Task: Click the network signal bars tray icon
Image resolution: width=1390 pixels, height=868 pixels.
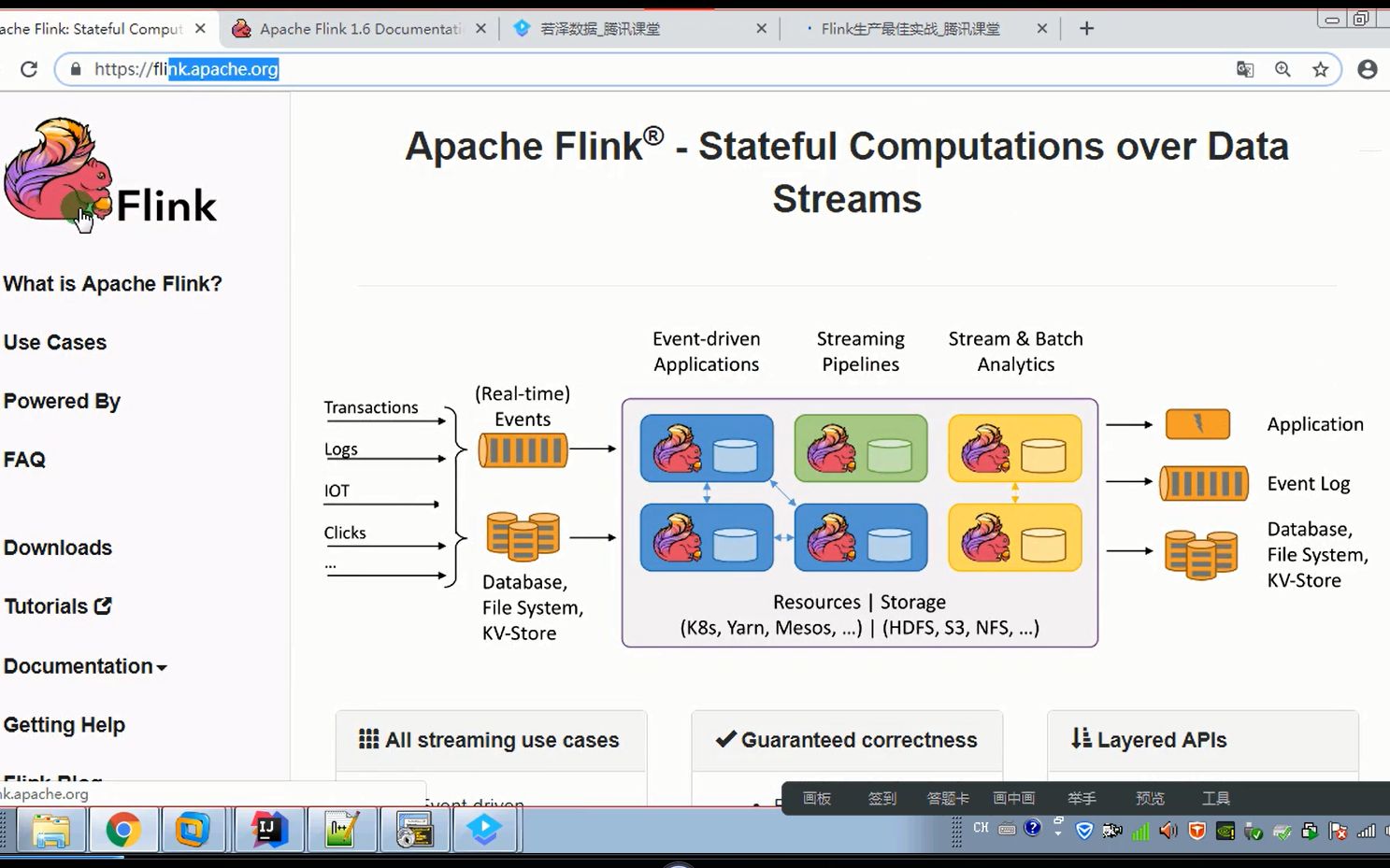Action: click(x=1366, y=831)
